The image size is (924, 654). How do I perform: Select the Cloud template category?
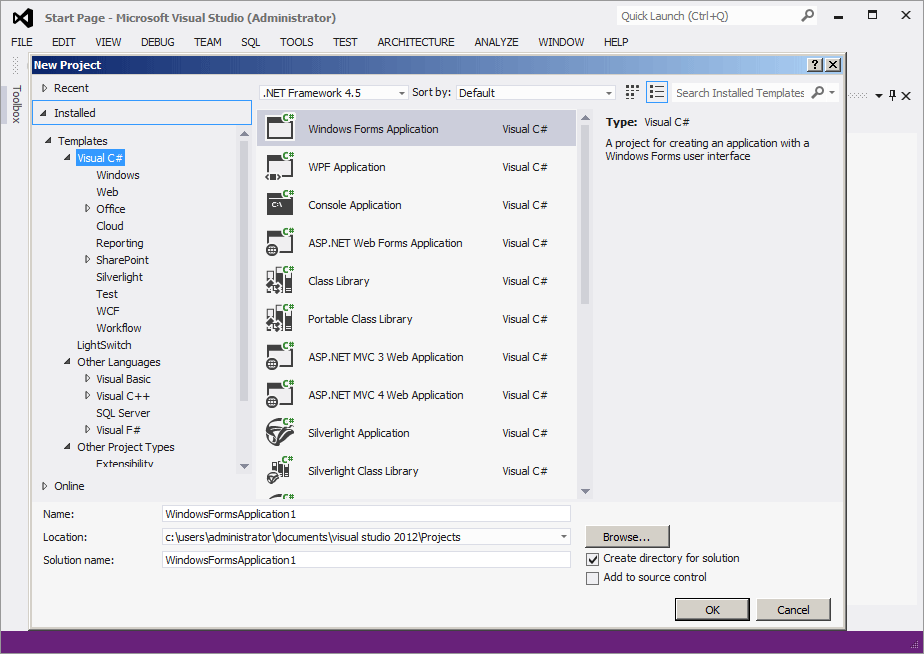(110, 226)
